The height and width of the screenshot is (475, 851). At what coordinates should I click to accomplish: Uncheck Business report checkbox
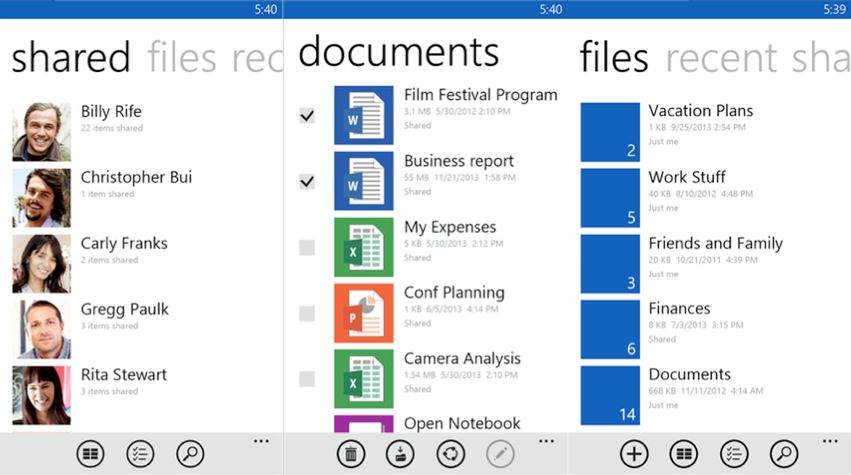tap(307, 181)
